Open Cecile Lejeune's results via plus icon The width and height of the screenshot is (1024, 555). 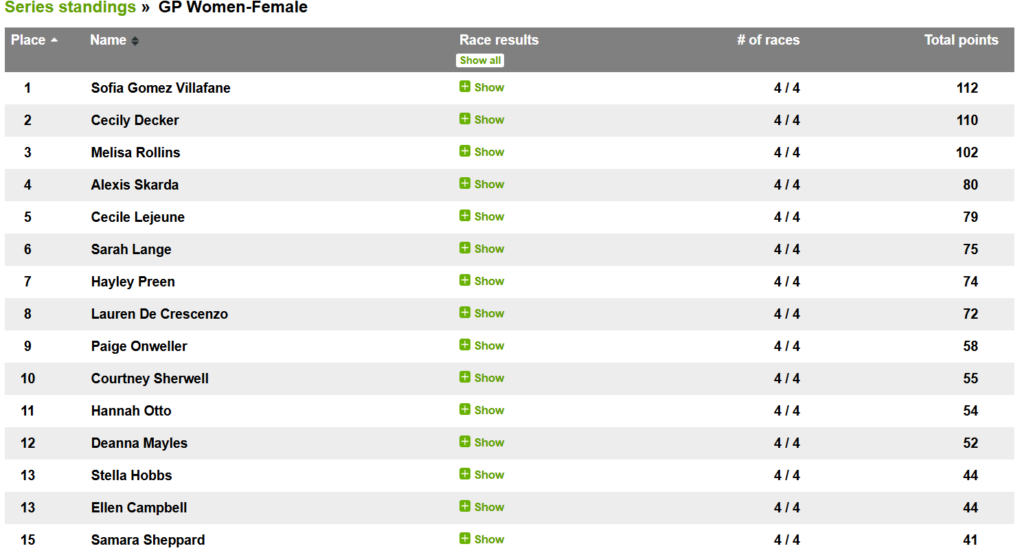tap(465, 216)
